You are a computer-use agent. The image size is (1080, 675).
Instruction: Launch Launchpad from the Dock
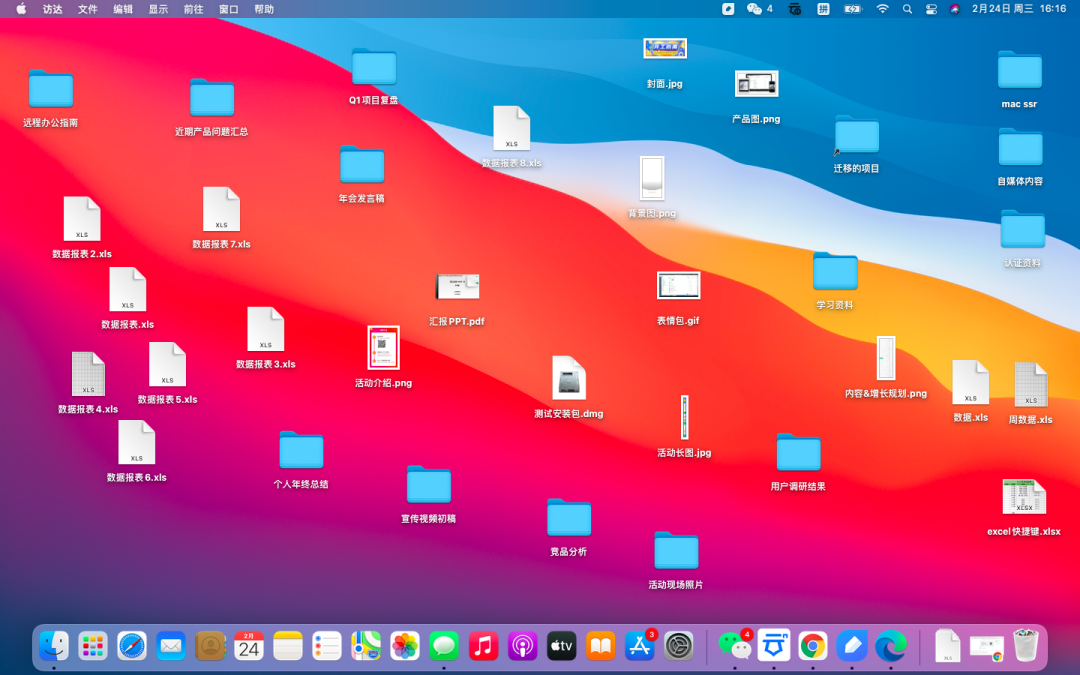[93, 646]
